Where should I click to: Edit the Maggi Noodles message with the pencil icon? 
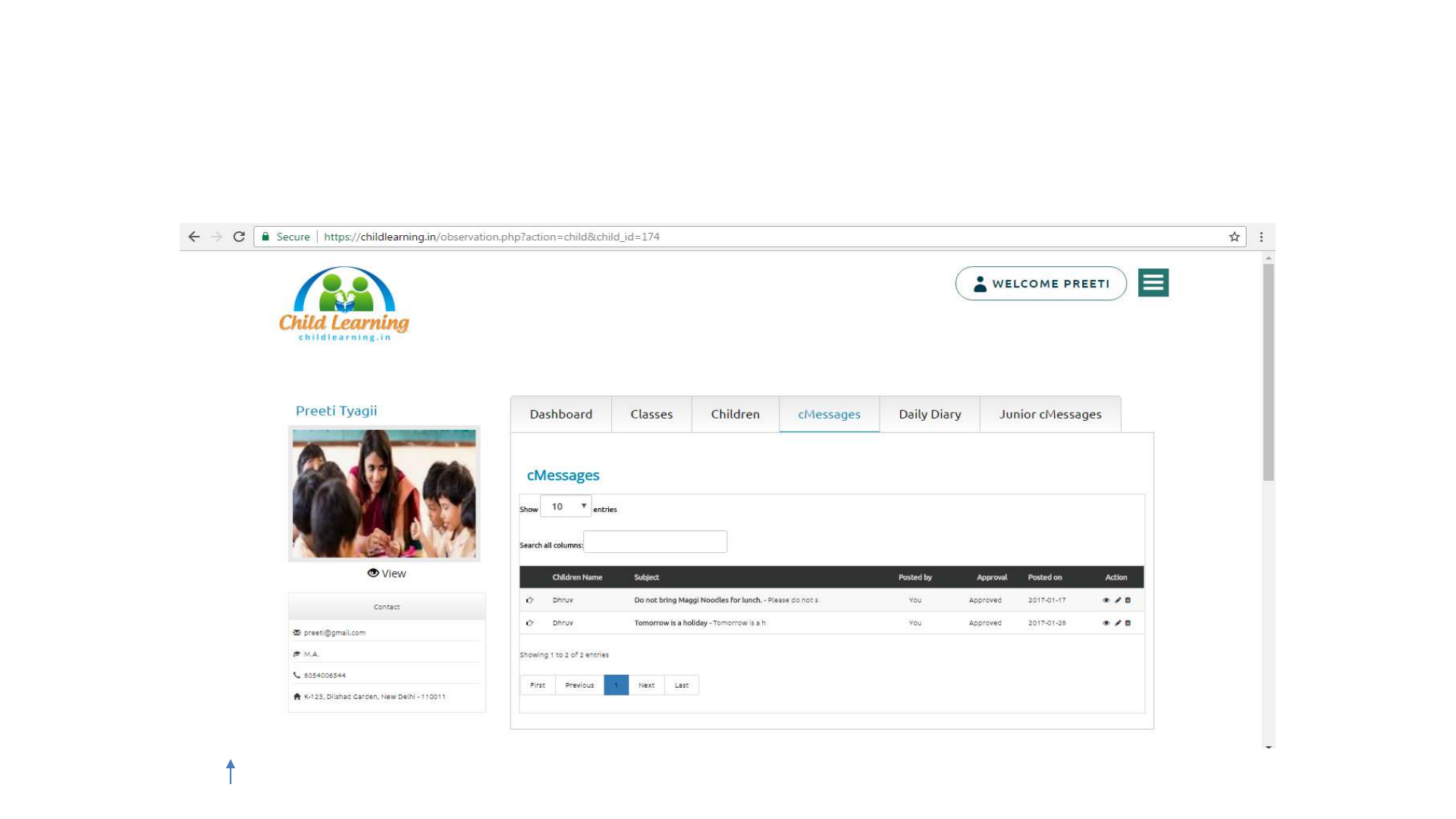pyautogui.click(x=1117, y=600)
